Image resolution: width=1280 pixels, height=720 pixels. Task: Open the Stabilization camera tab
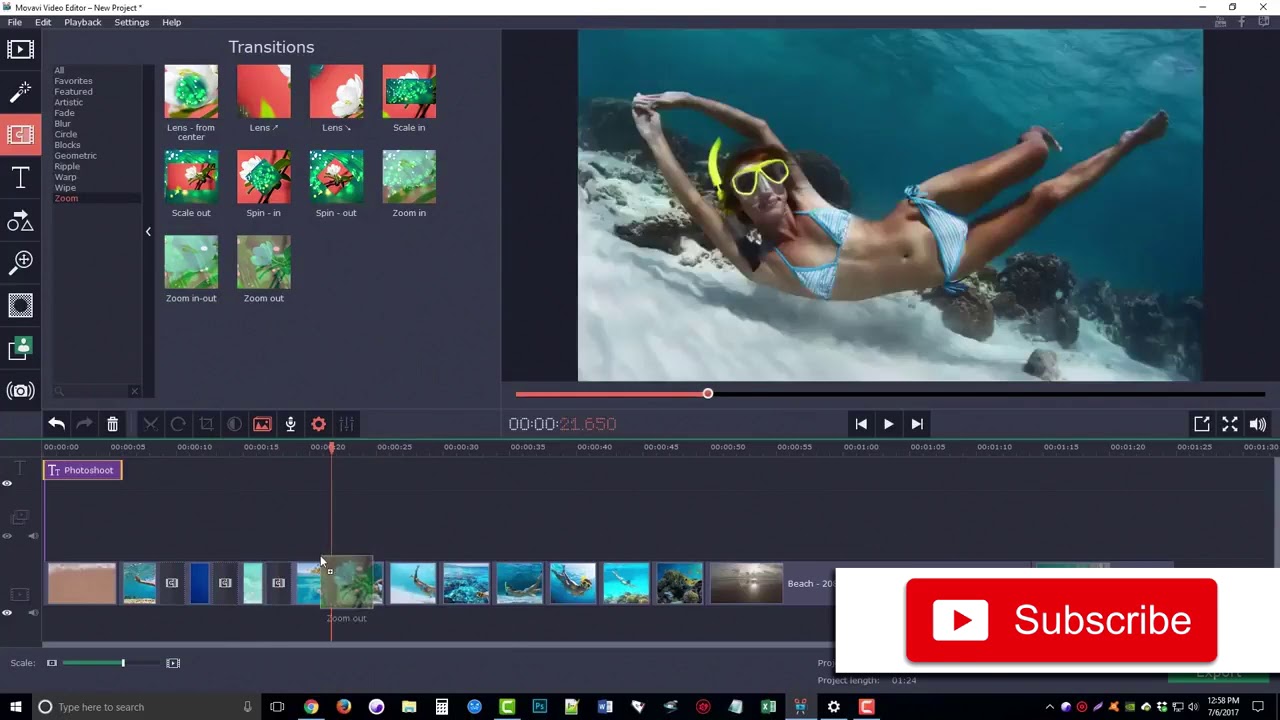click(x=20, y=391)
